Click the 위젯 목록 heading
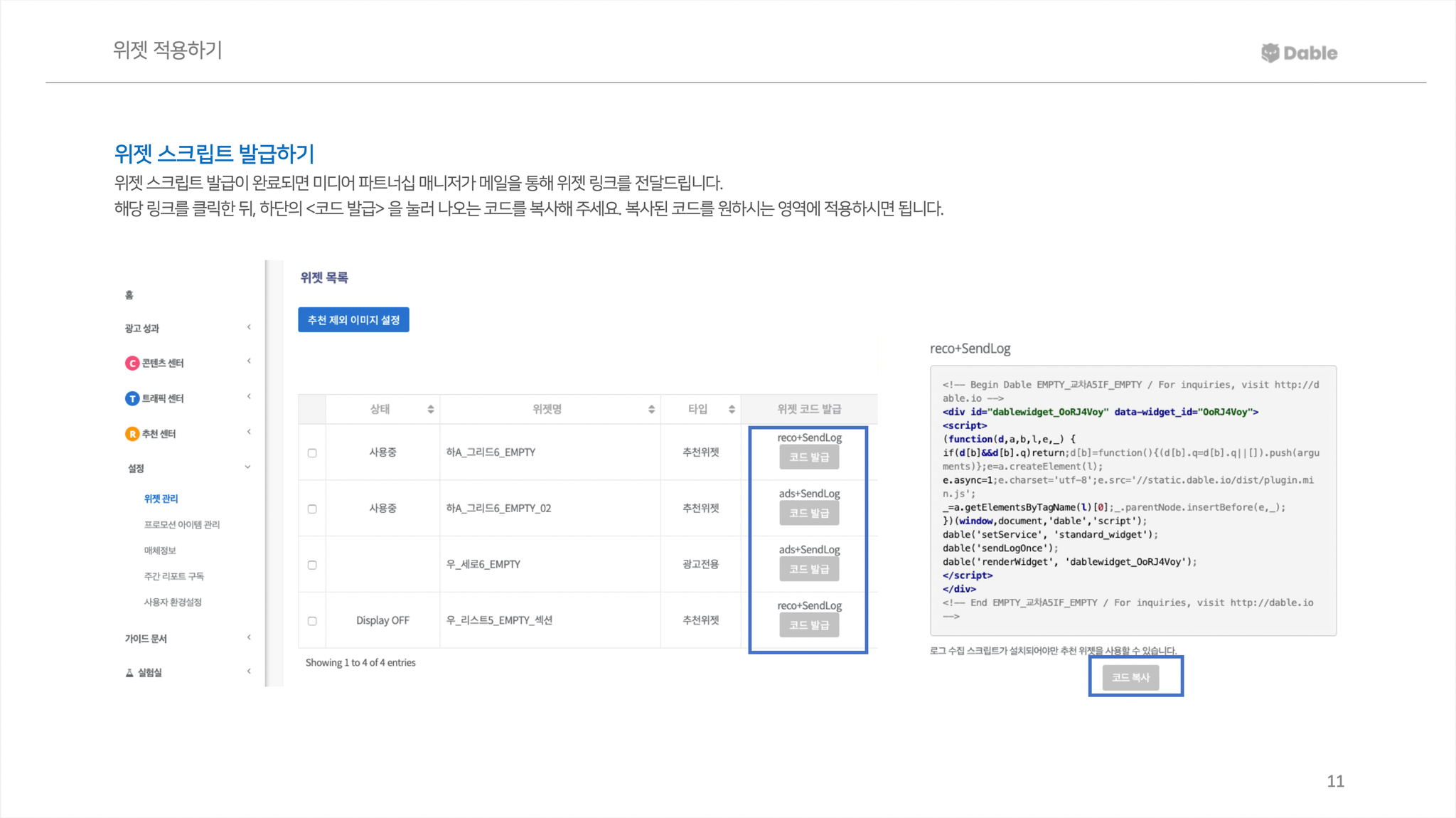Viewport: 1456px width, 818px height. [323, 278]
